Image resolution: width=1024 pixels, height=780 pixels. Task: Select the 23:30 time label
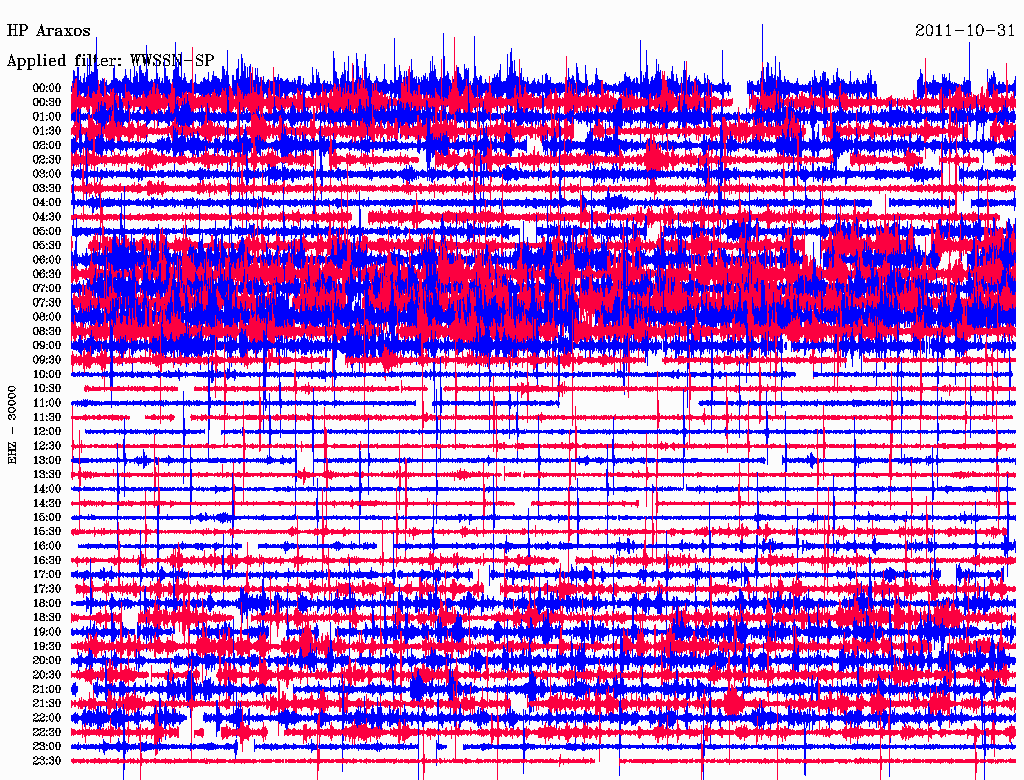tap(47, 761)
